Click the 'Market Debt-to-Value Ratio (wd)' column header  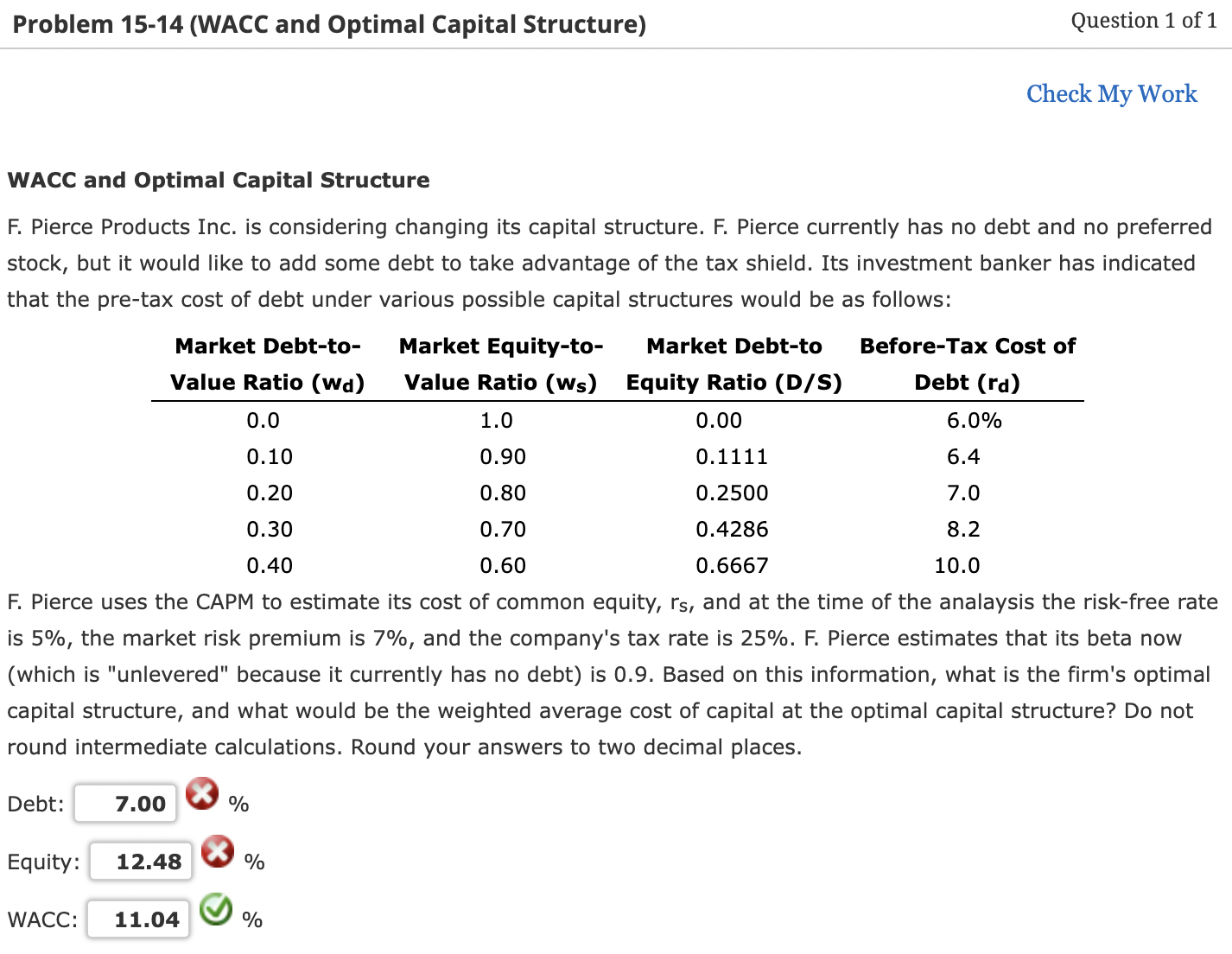tap(268, 364)
